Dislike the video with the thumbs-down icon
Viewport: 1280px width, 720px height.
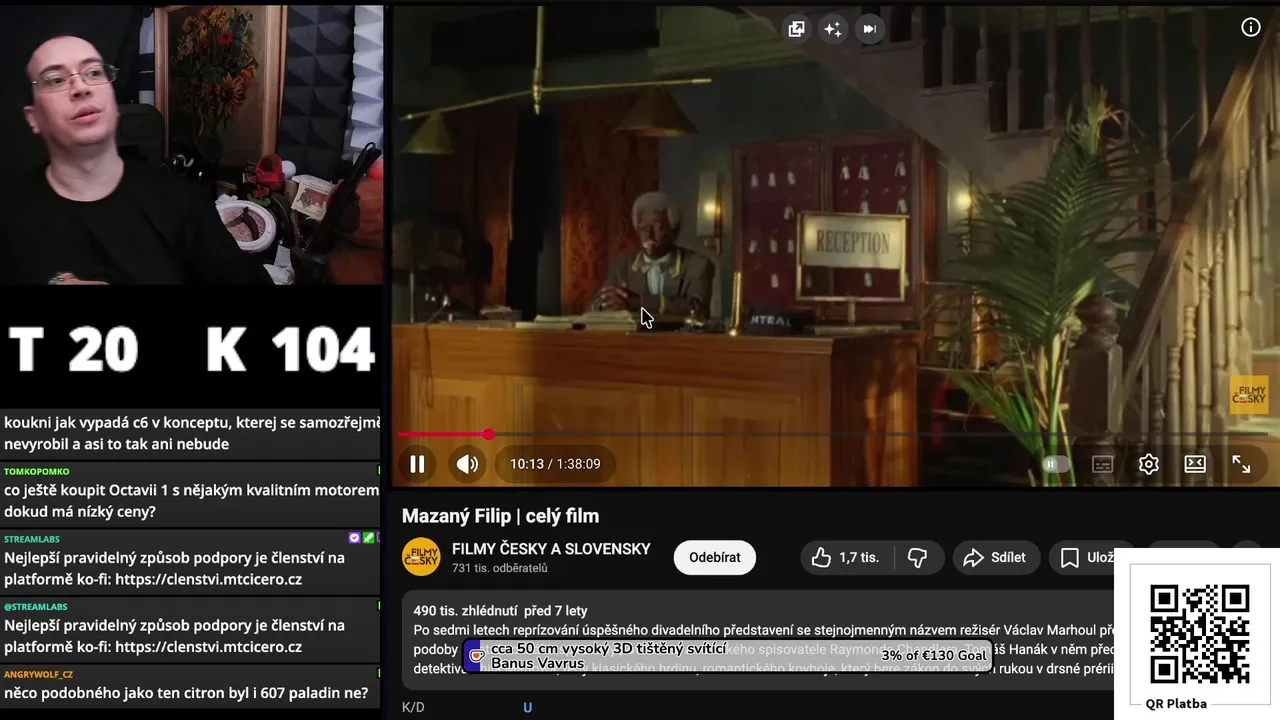click(x=917, y=557)
